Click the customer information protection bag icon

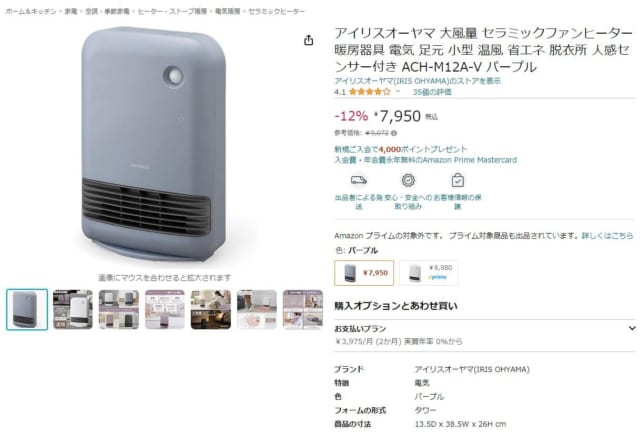[458, 180]
